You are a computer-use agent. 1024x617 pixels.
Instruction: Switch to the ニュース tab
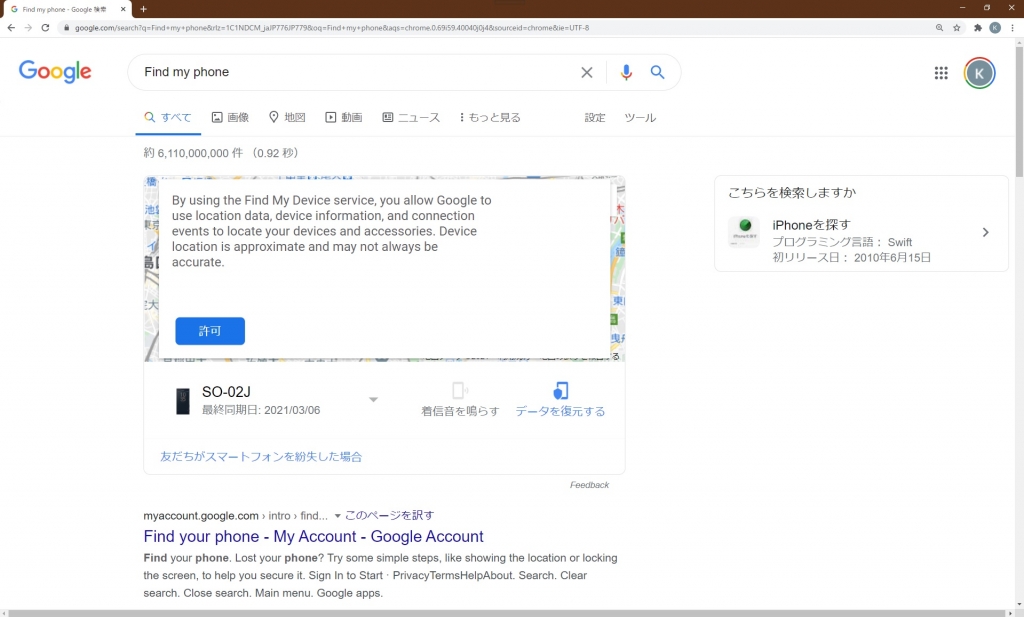411,118
